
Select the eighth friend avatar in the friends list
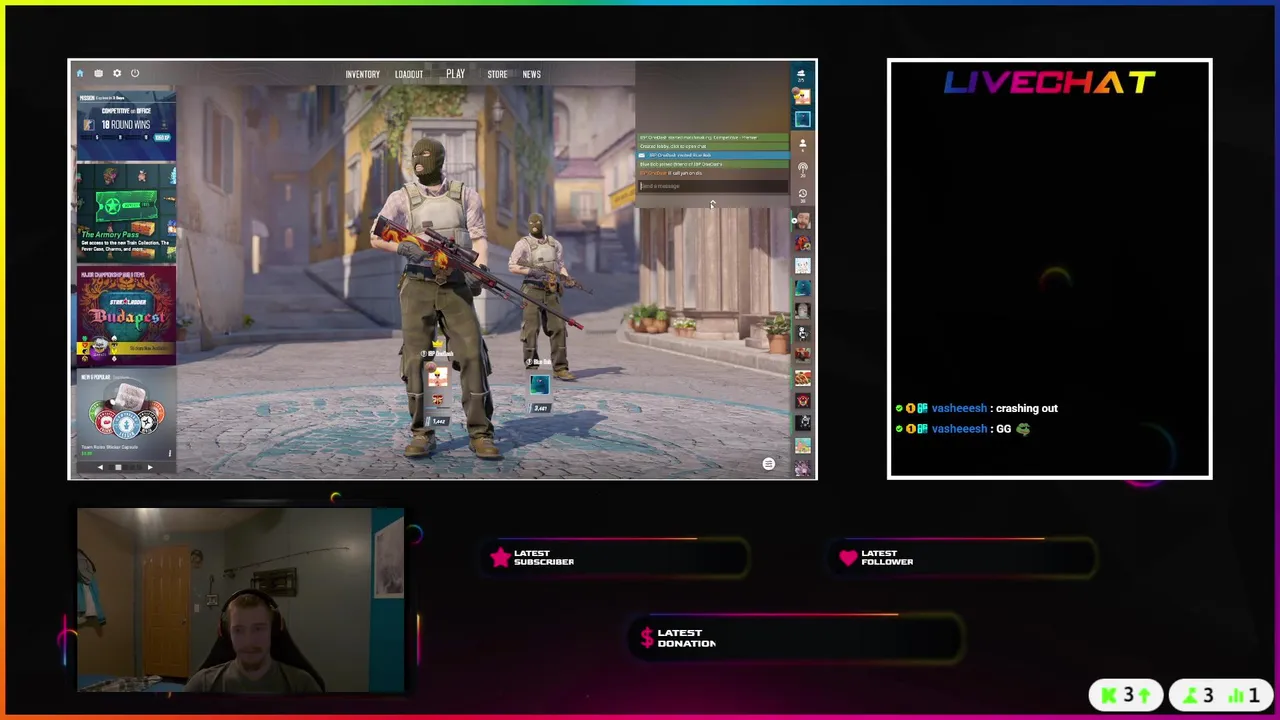tap(803, 378)
